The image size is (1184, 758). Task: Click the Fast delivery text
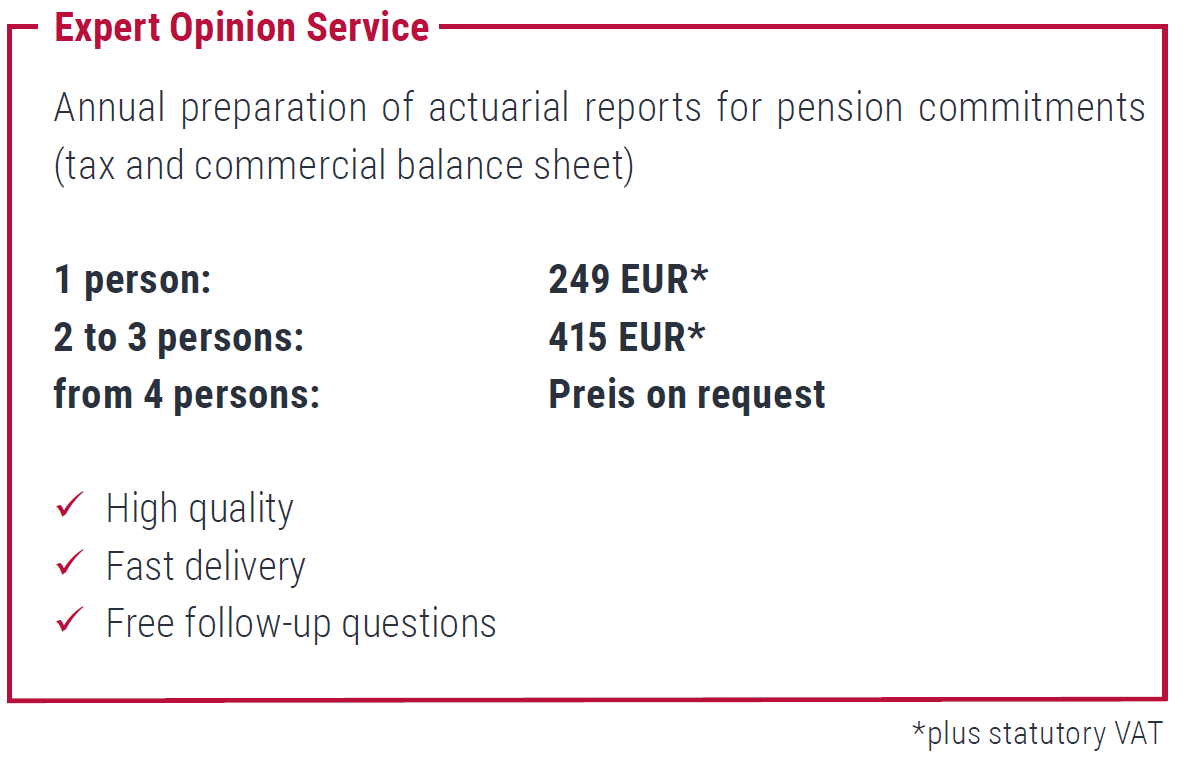pyautogui.click(x=205, y=566)
